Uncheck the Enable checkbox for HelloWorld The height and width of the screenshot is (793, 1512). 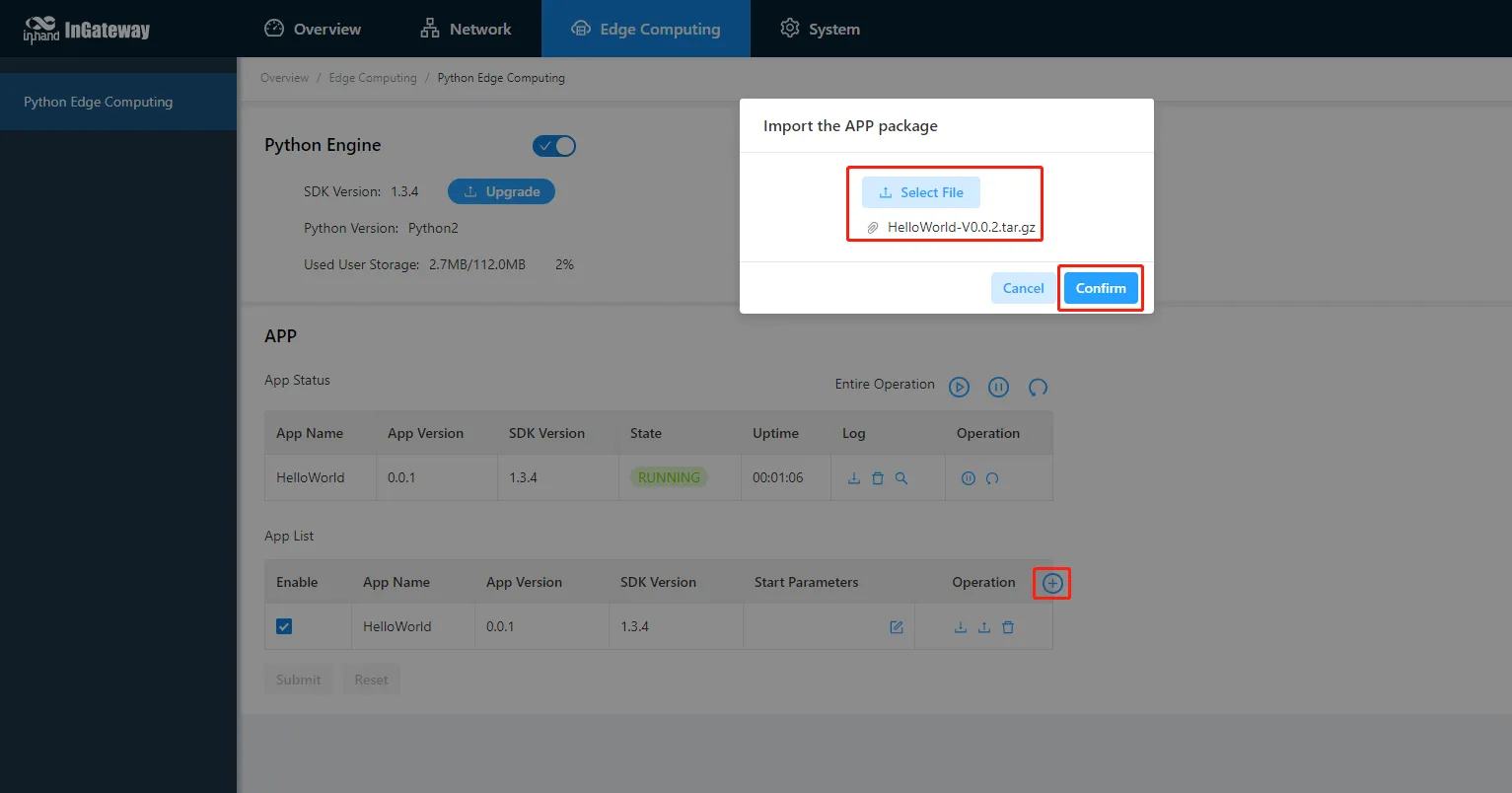[284, 626]
